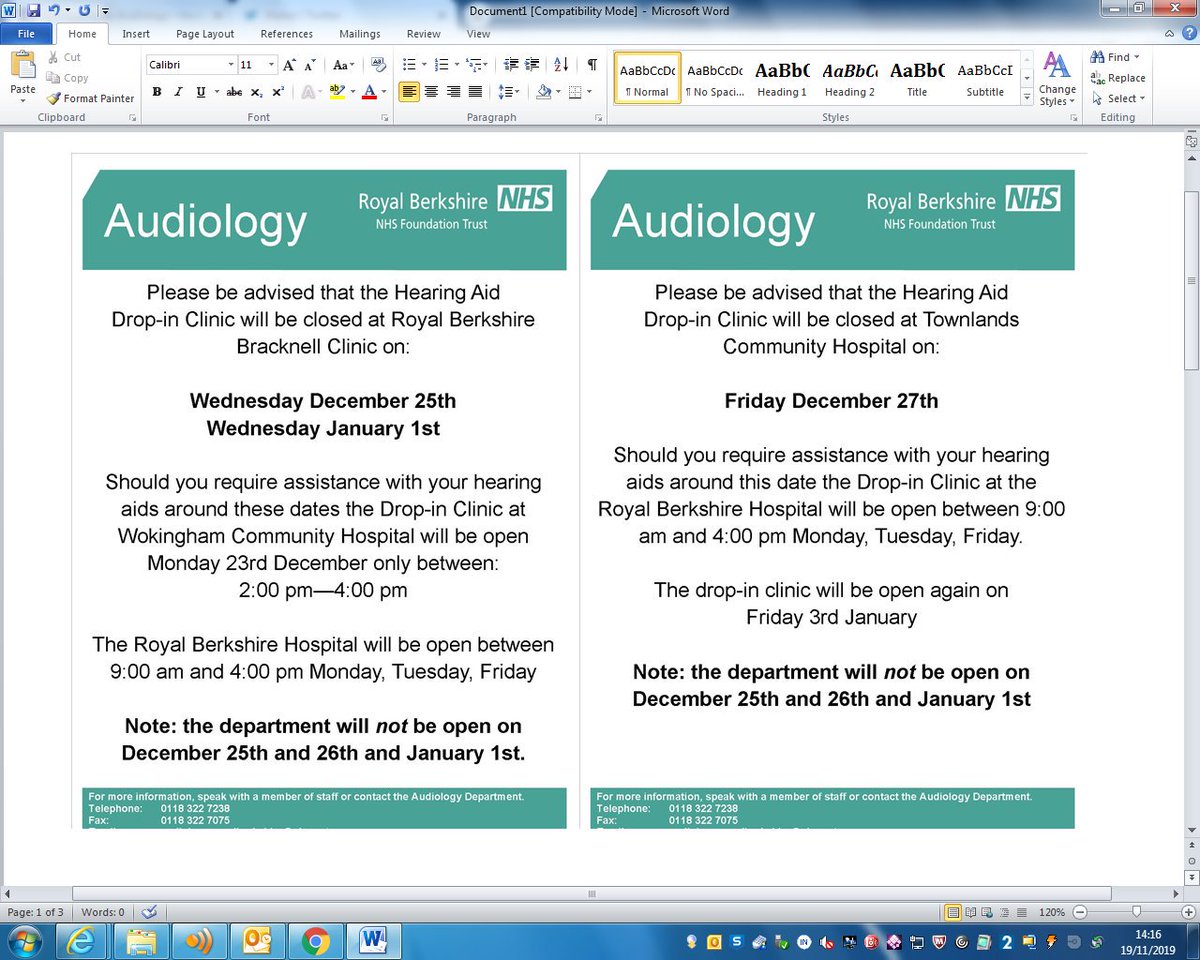Click the Word Help question mark icon
Screen dimensions: 1200x960
coord(1188,34)
